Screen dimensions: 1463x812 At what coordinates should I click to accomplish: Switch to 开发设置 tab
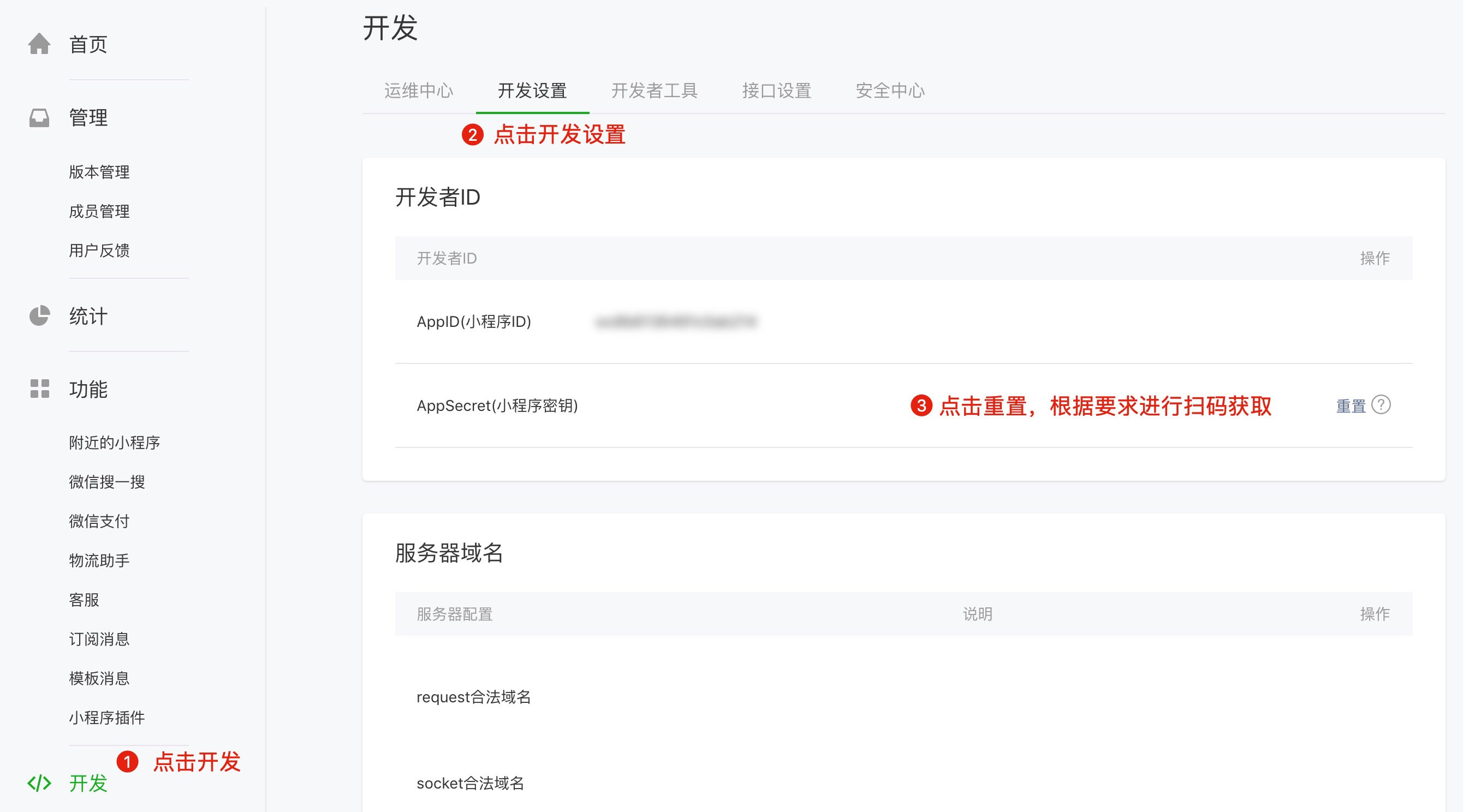pos(532,90)
